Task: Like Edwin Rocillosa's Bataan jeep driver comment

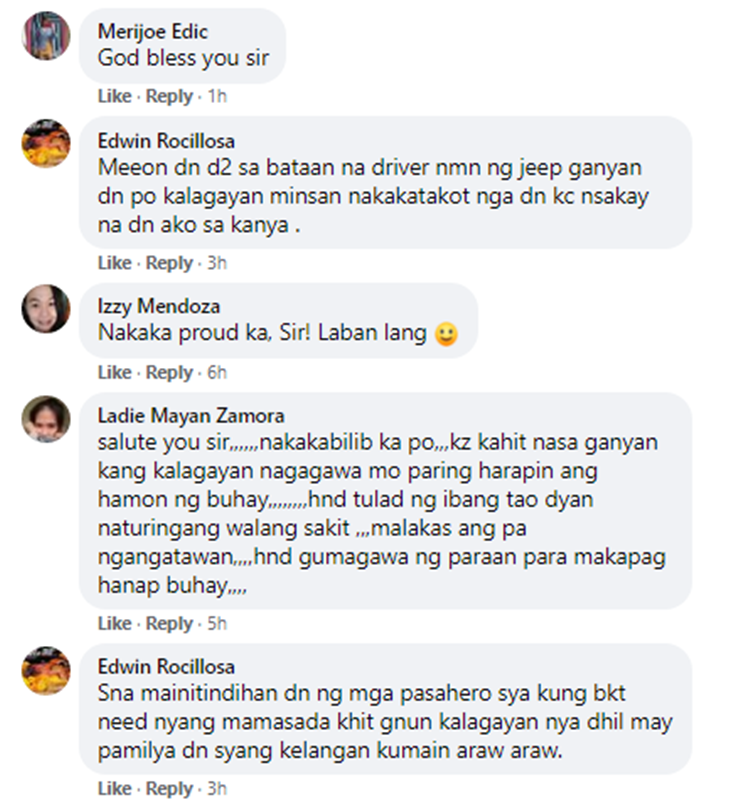Action: [115, 263]
